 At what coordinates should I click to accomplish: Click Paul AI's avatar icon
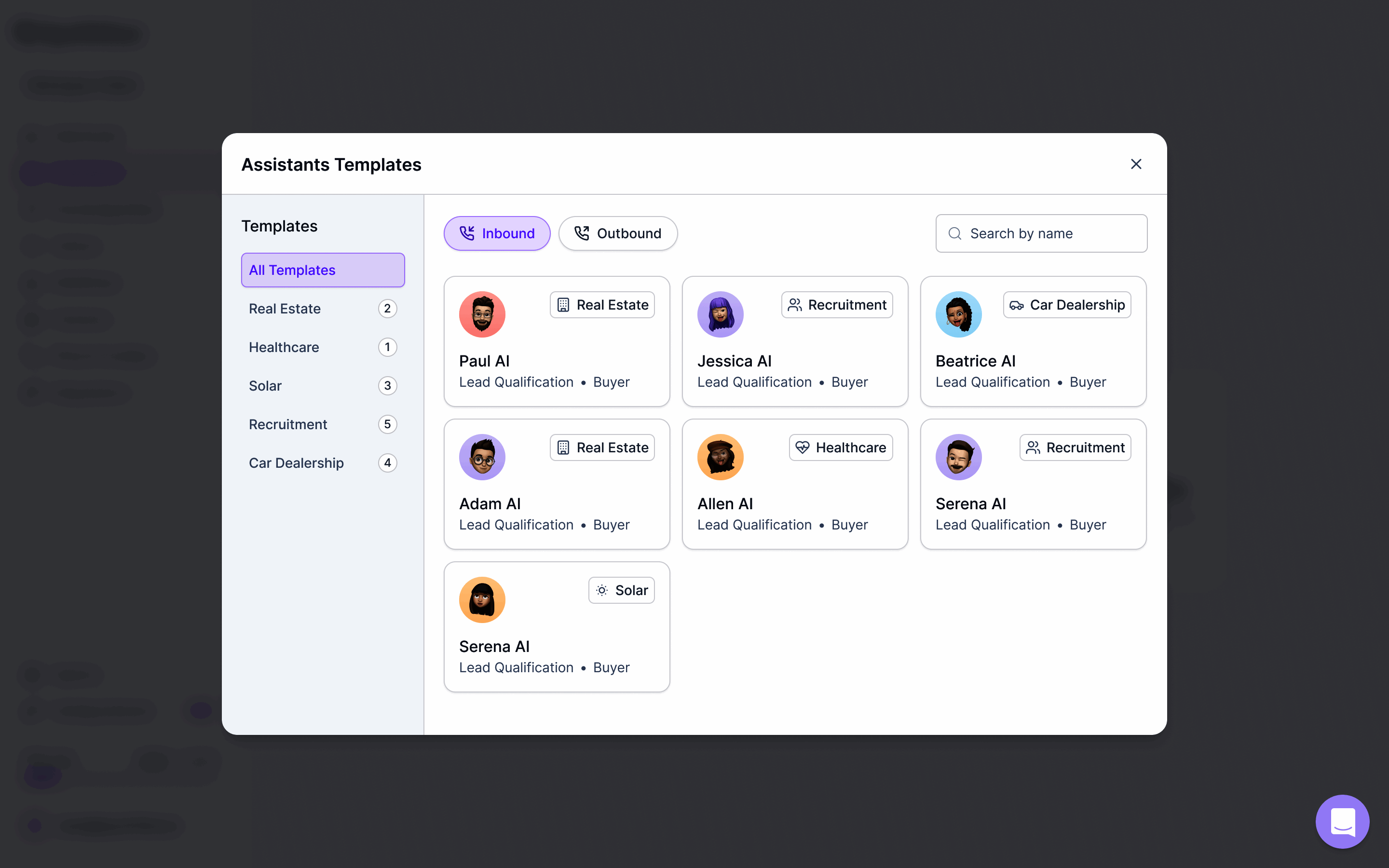482,314
